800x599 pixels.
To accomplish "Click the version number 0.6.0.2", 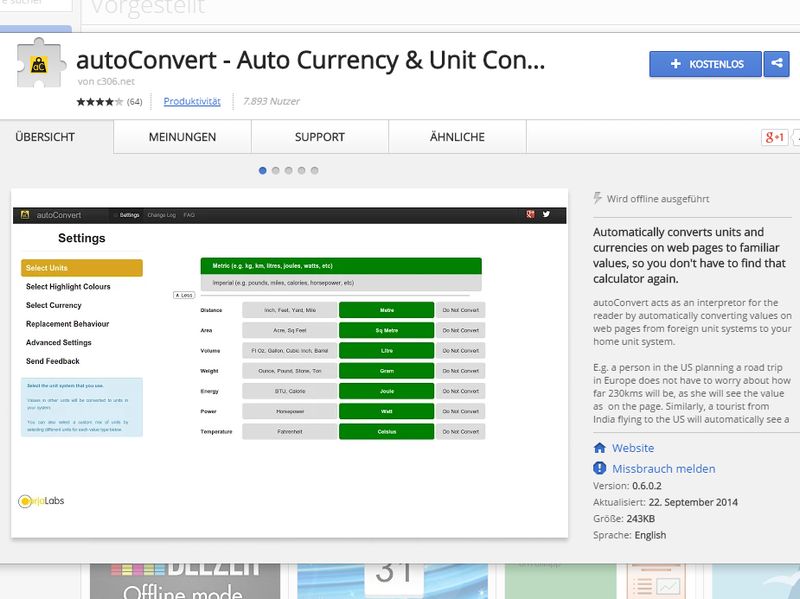I will 647,486.
